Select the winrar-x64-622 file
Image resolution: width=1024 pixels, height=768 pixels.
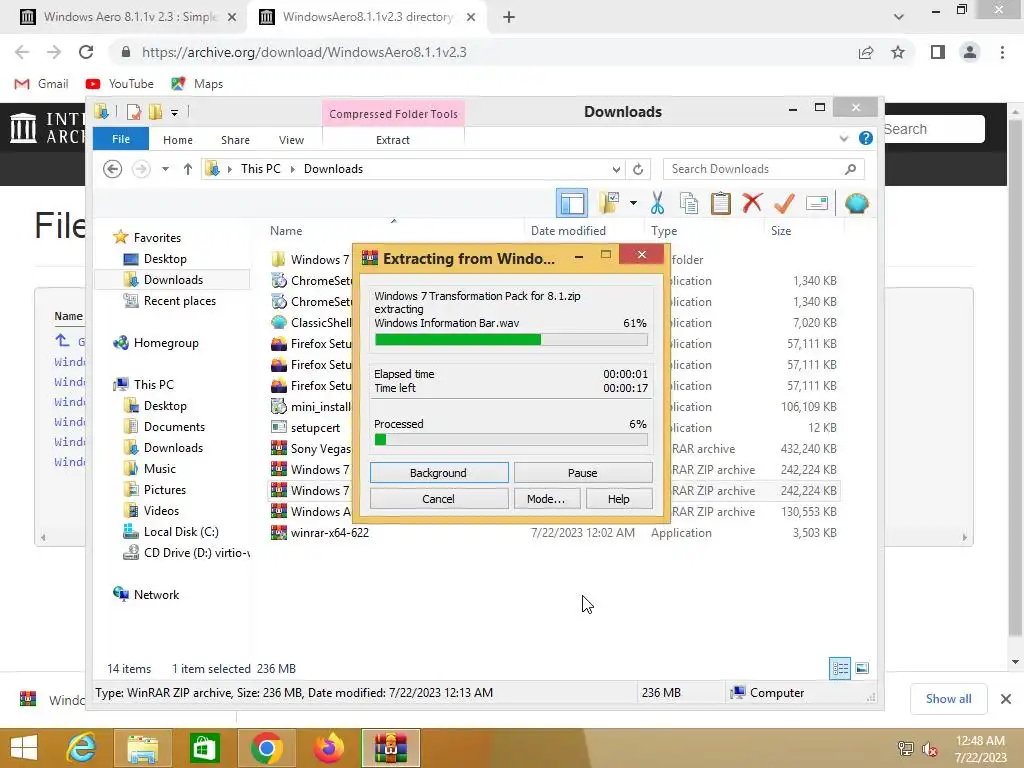pos(330,533)
